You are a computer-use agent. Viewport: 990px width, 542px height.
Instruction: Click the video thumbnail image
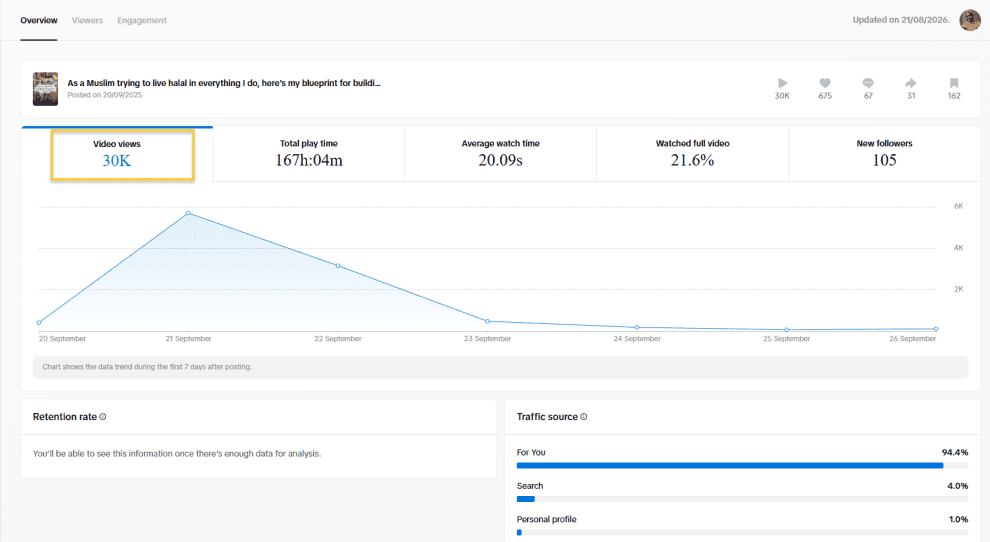click(x=45, y=88)
